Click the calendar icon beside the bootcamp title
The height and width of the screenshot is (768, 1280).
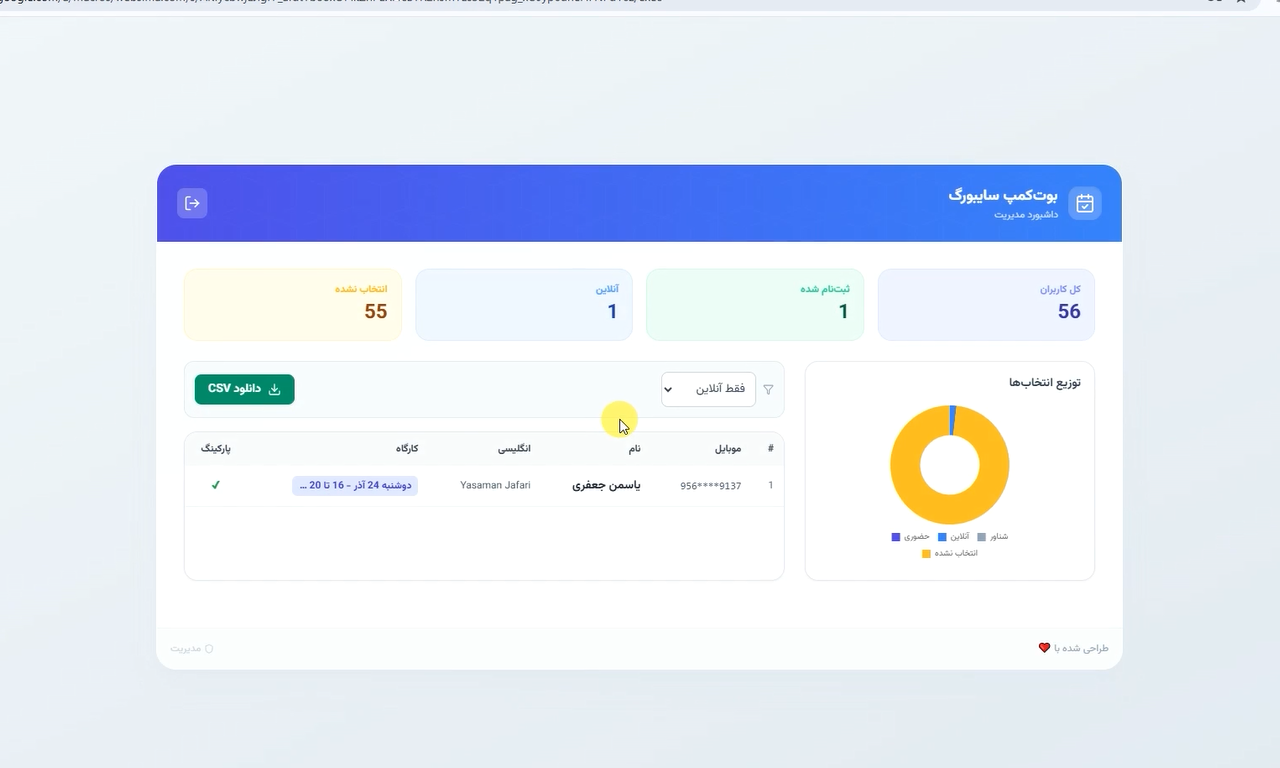[x=1084, y=203]
